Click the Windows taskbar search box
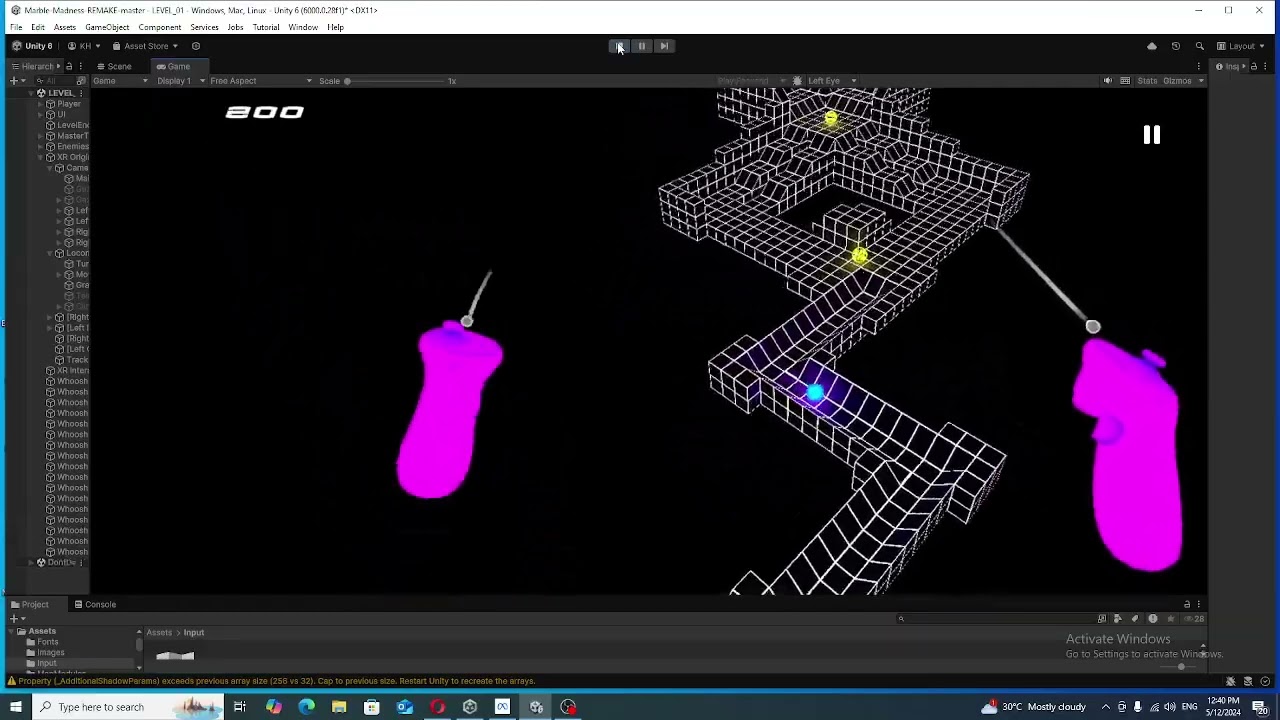Screen dimensions: 1280x720 click(128, 707)
